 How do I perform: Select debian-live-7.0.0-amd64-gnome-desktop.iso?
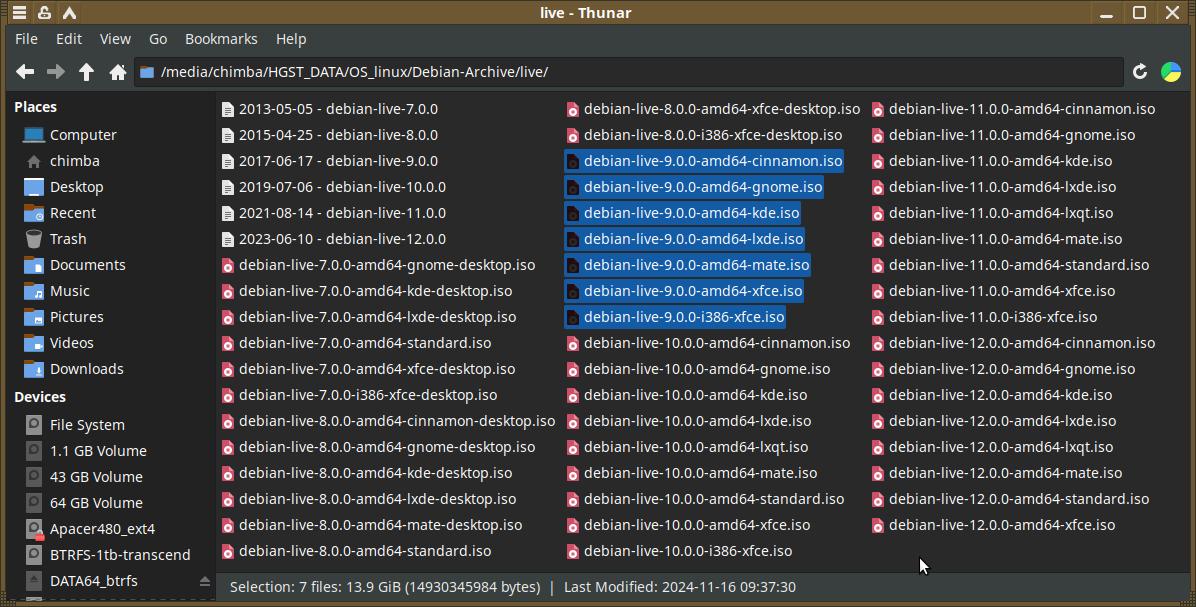(378, 265)
